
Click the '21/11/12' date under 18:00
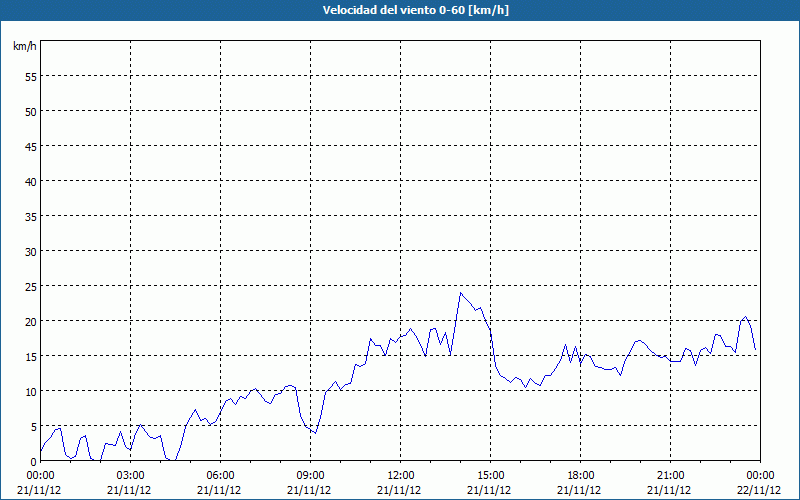point(579,490)
